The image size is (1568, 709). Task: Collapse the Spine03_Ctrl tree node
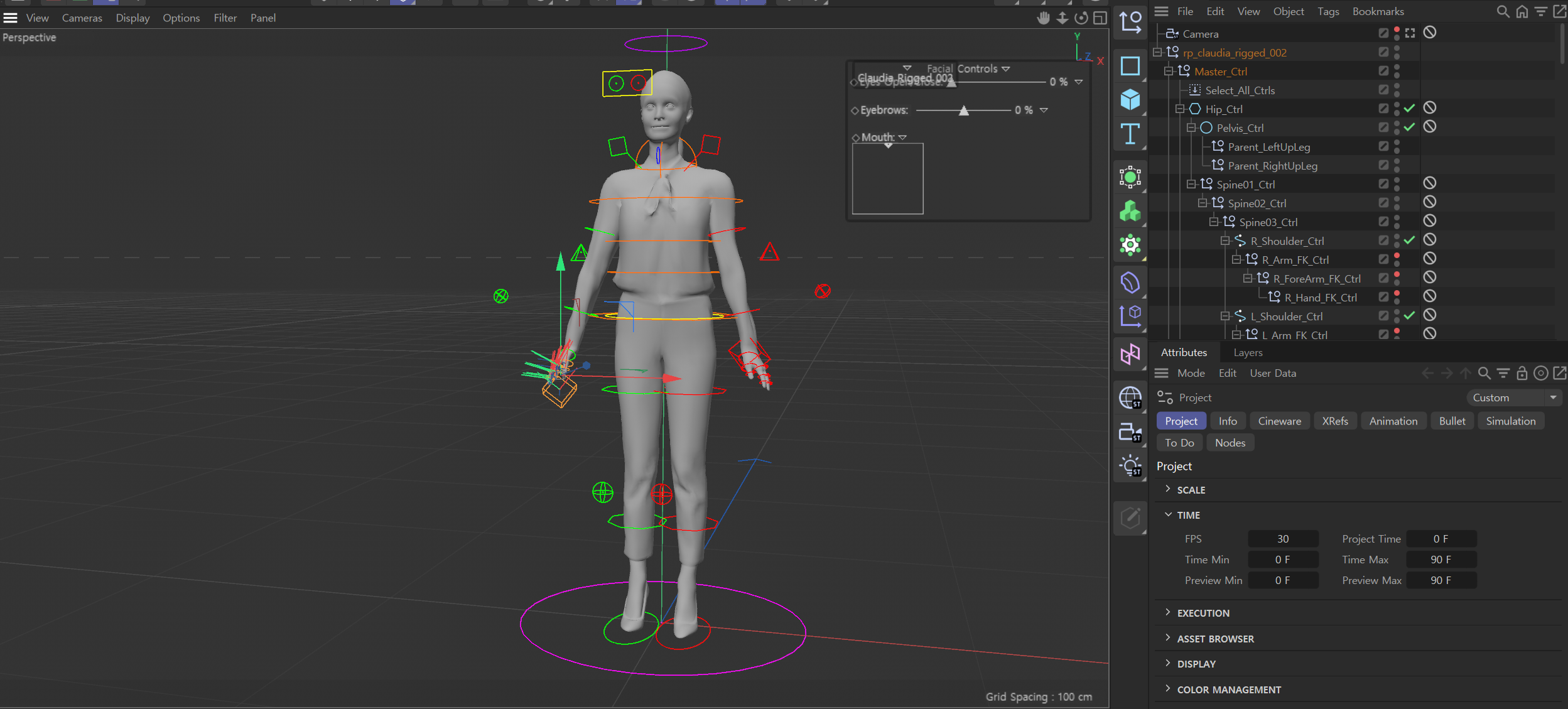tap(1214, 222)
